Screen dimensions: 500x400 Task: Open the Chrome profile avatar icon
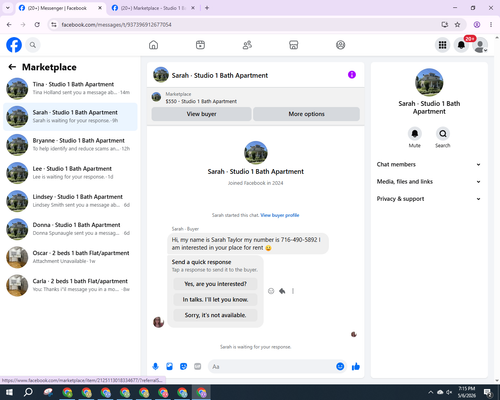477,25
